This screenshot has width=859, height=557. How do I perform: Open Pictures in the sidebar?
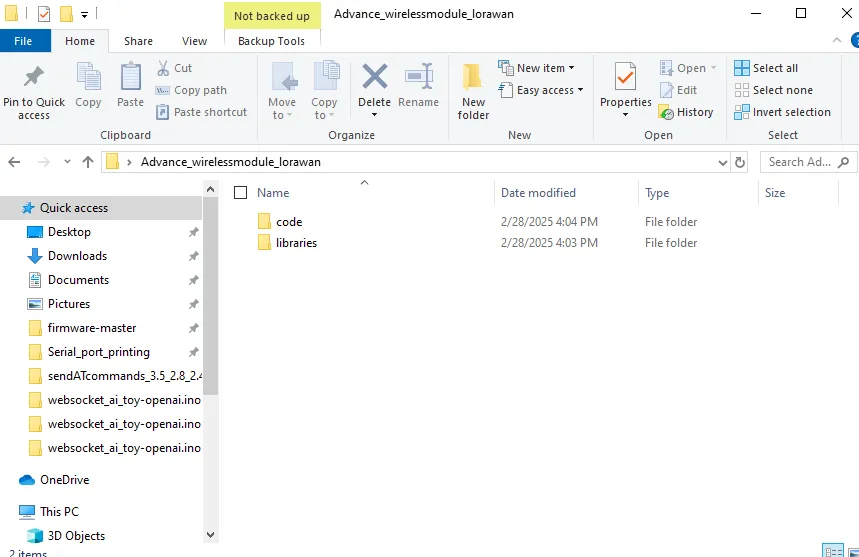(68, 304)
